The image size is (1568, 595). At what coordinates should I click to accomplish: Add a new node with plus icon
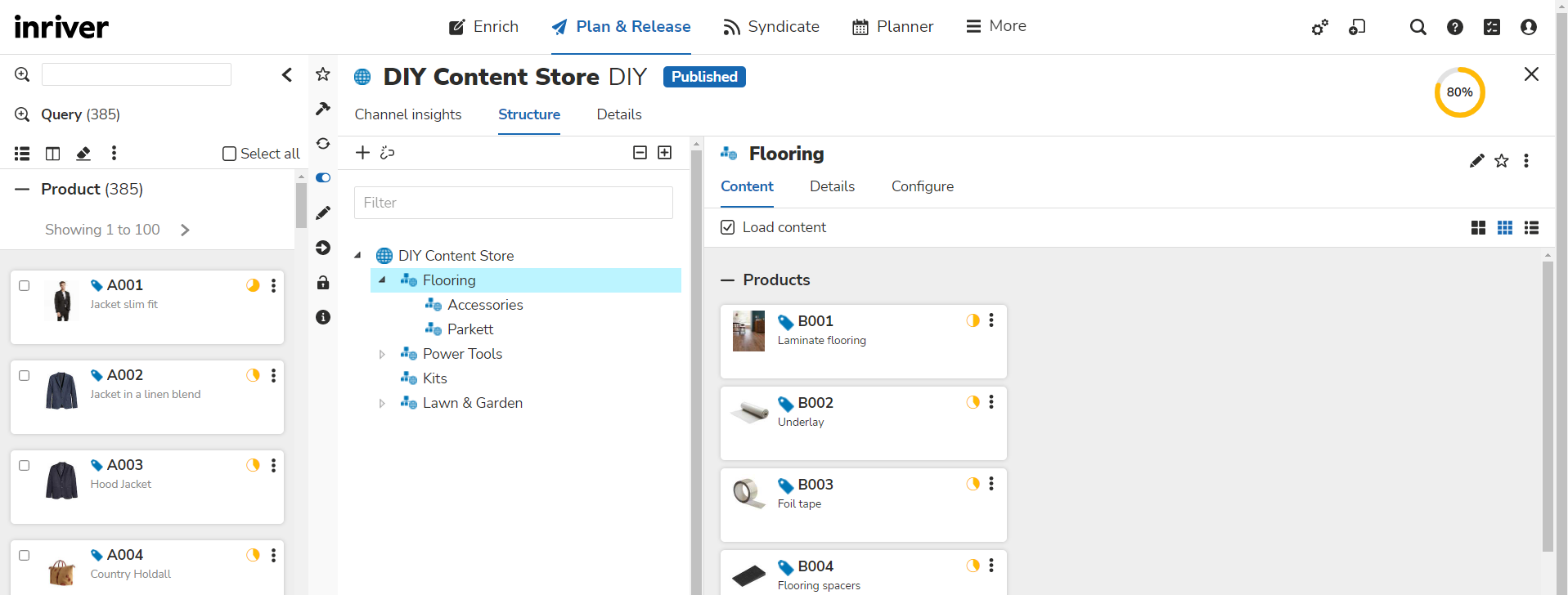click(x=363, y=153)
